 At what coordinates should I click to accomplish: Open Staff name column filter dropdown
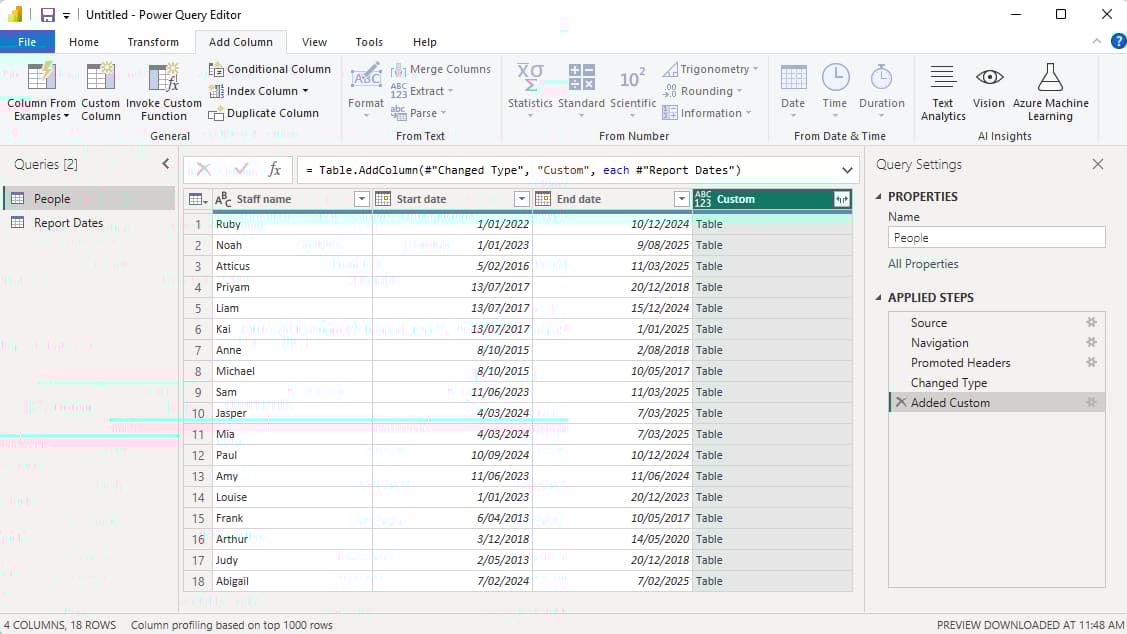click(361, 199)
